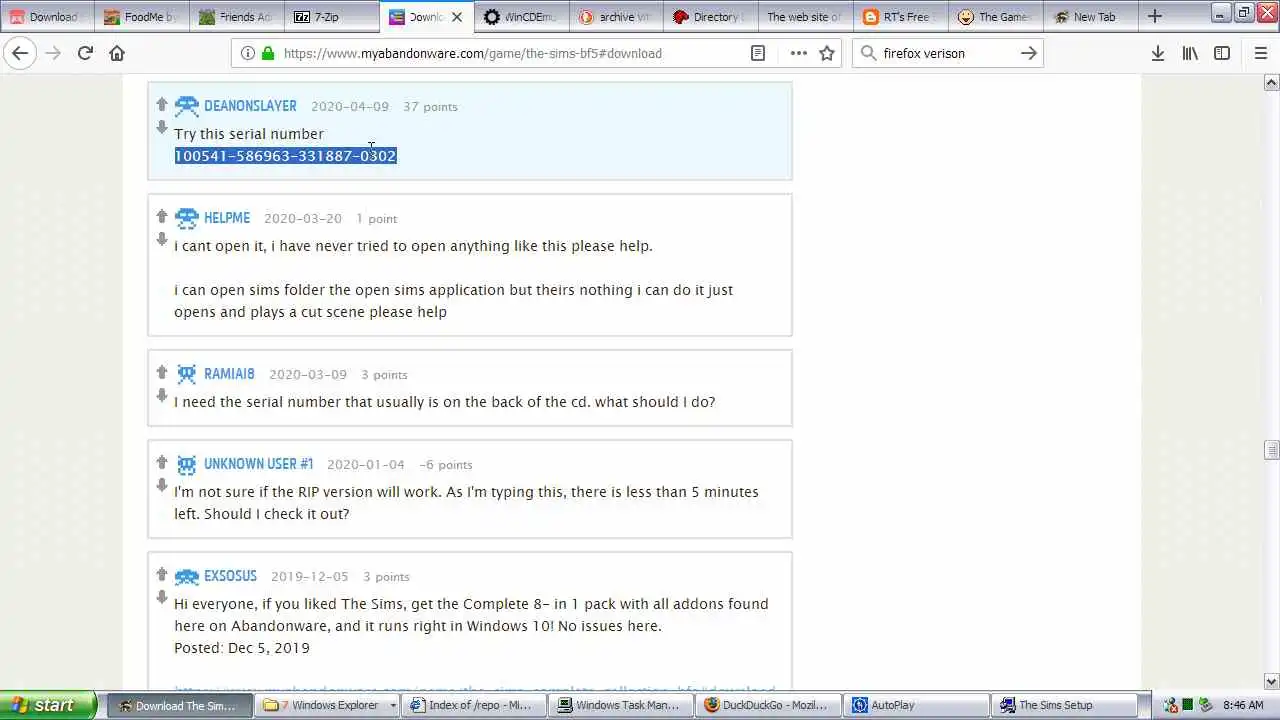
Task: Open the Windows Start menu
Action: coord(48,705)
